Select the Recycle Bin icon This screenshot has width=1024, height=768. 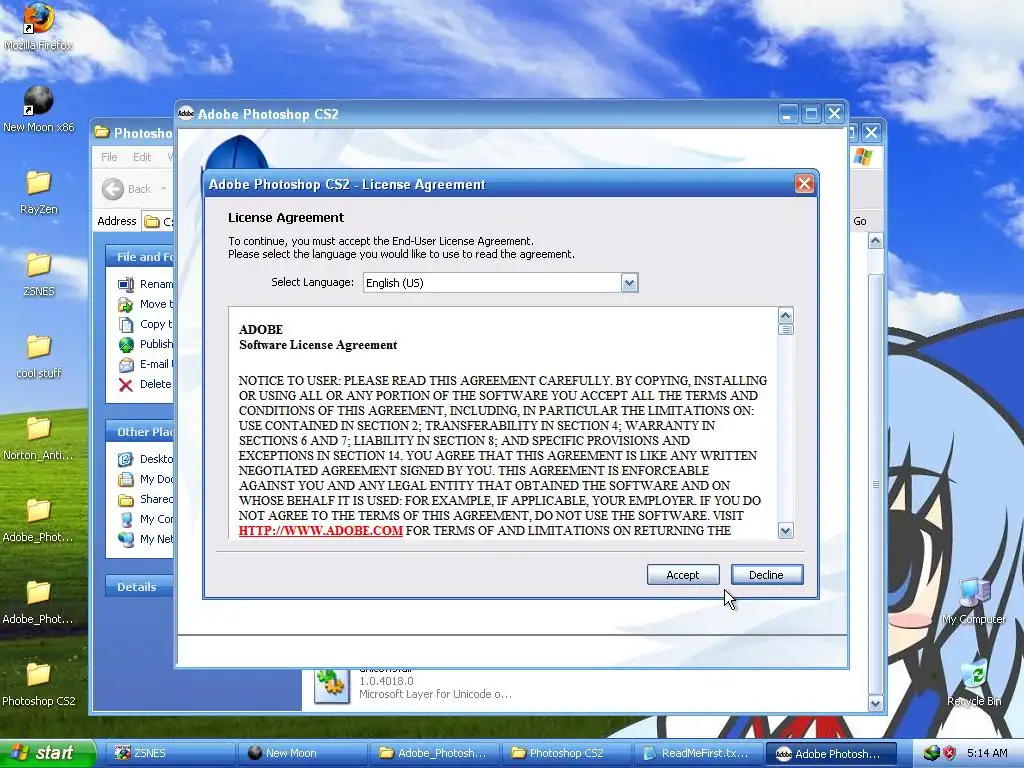tap(974, 683)
